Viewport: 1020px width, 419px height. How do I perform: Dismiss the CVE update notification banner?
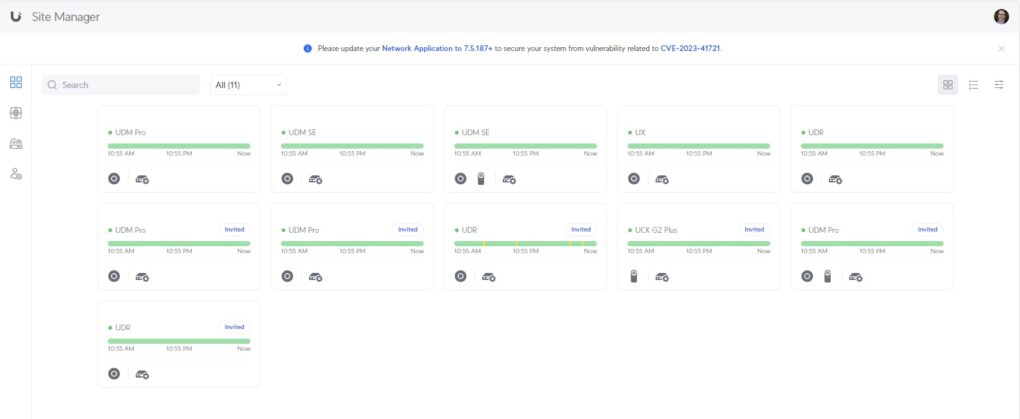[1001, 48]
